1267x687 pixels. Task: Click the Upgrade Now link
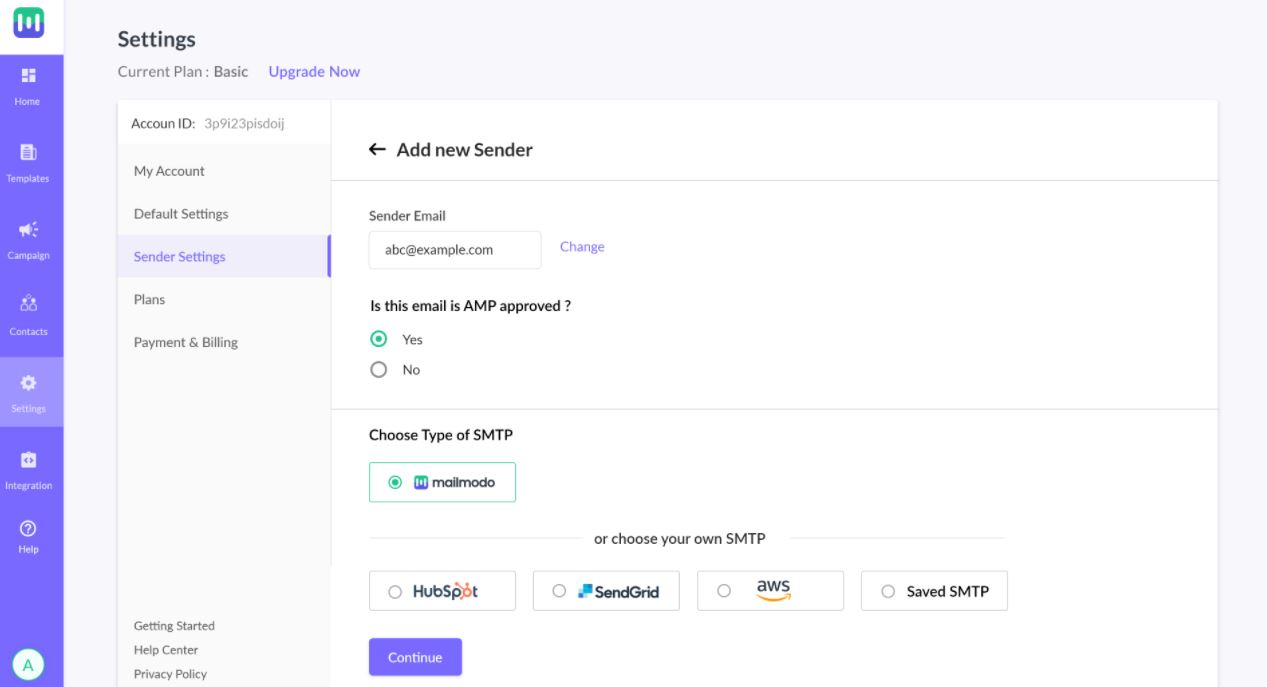tap(314, 72)
